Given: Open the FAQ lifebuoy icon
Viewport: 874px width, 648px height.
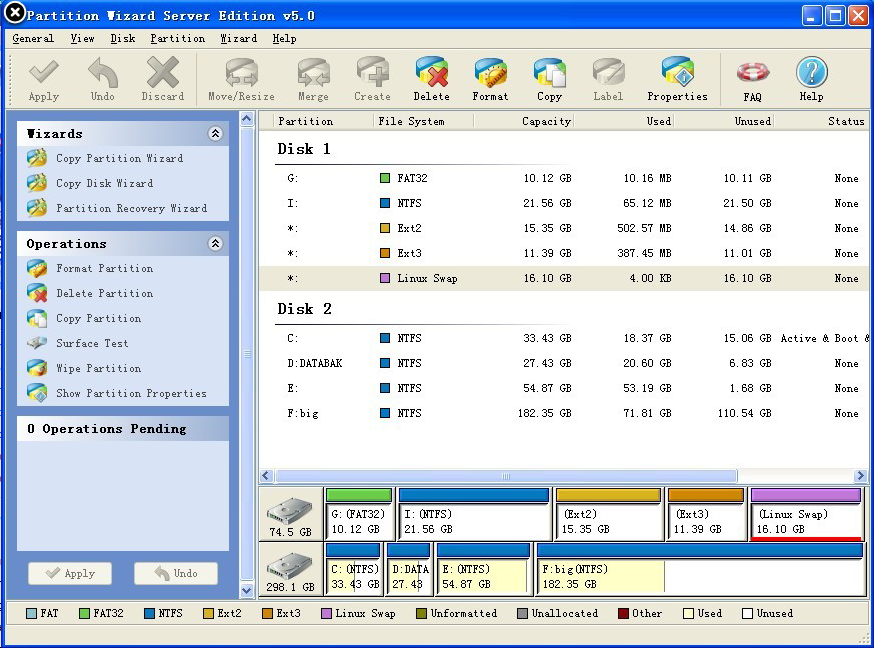Looking at the screenshot, I should click(x=752, y=80).
